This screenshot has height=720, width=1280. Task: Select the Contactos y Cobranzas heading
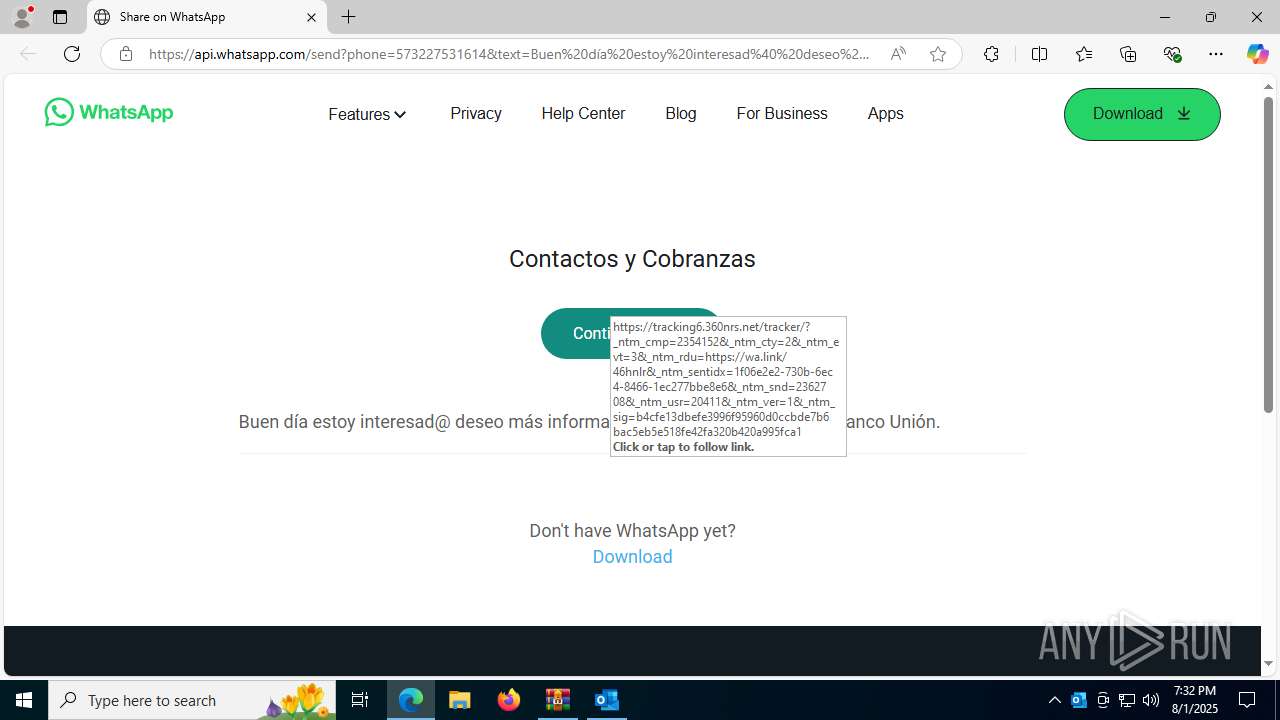point(632,259)
